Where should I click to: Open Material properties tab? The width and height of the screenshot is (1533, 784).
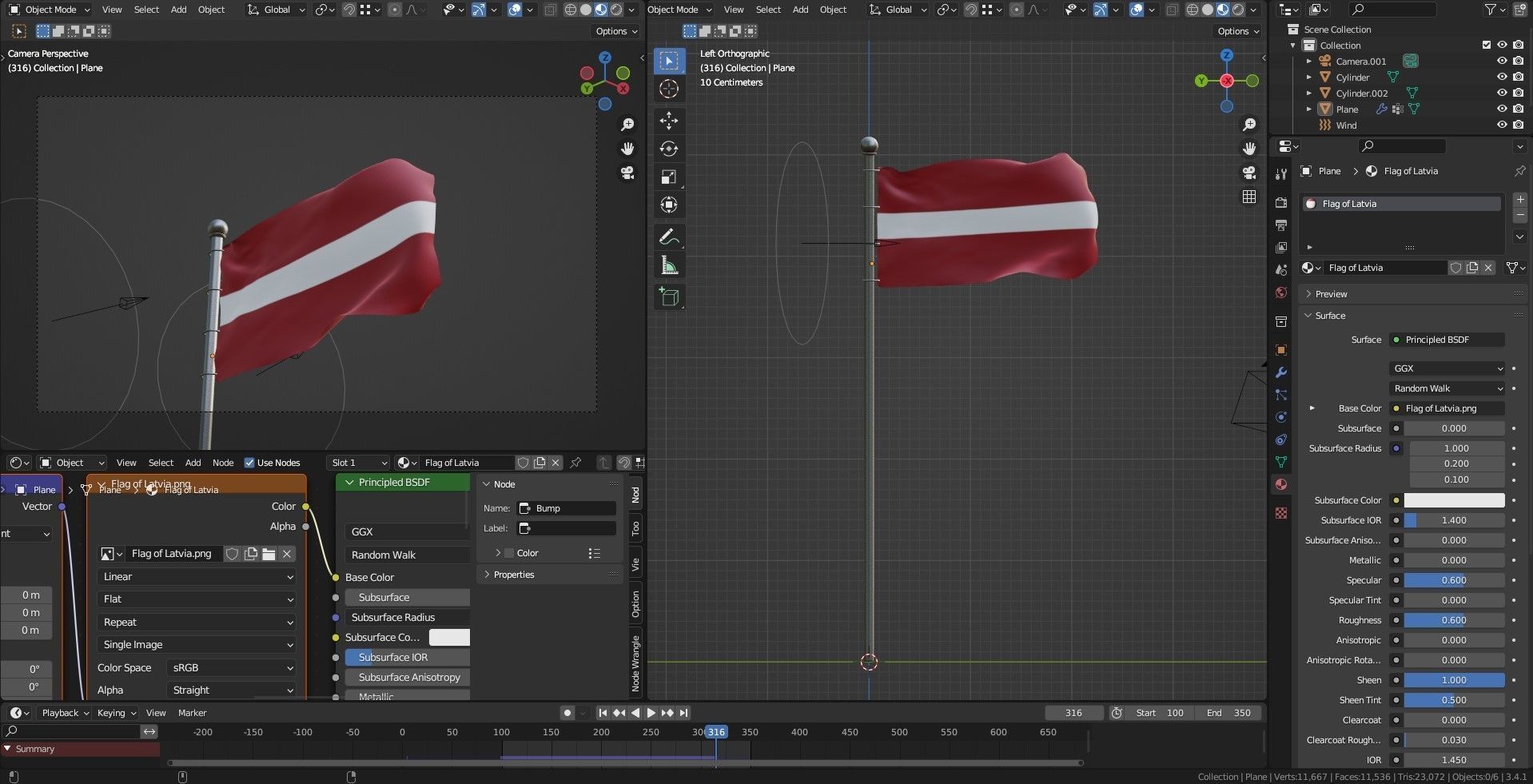[1281, 484]
